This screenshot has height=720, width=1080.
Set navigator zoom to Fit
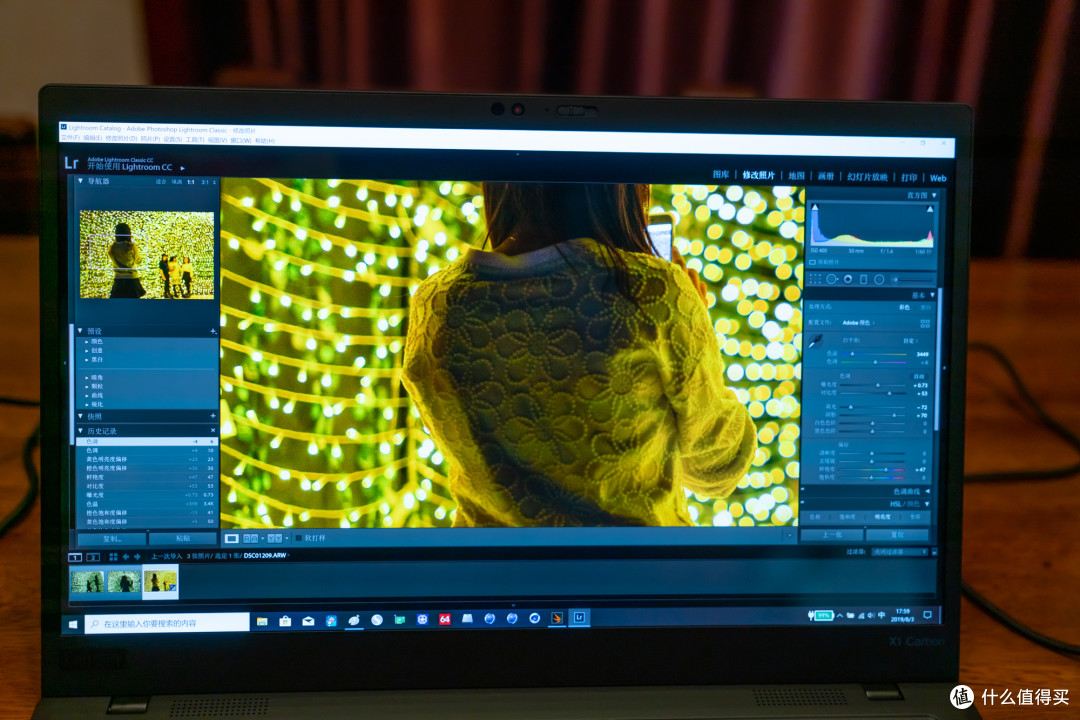point(161,182)
